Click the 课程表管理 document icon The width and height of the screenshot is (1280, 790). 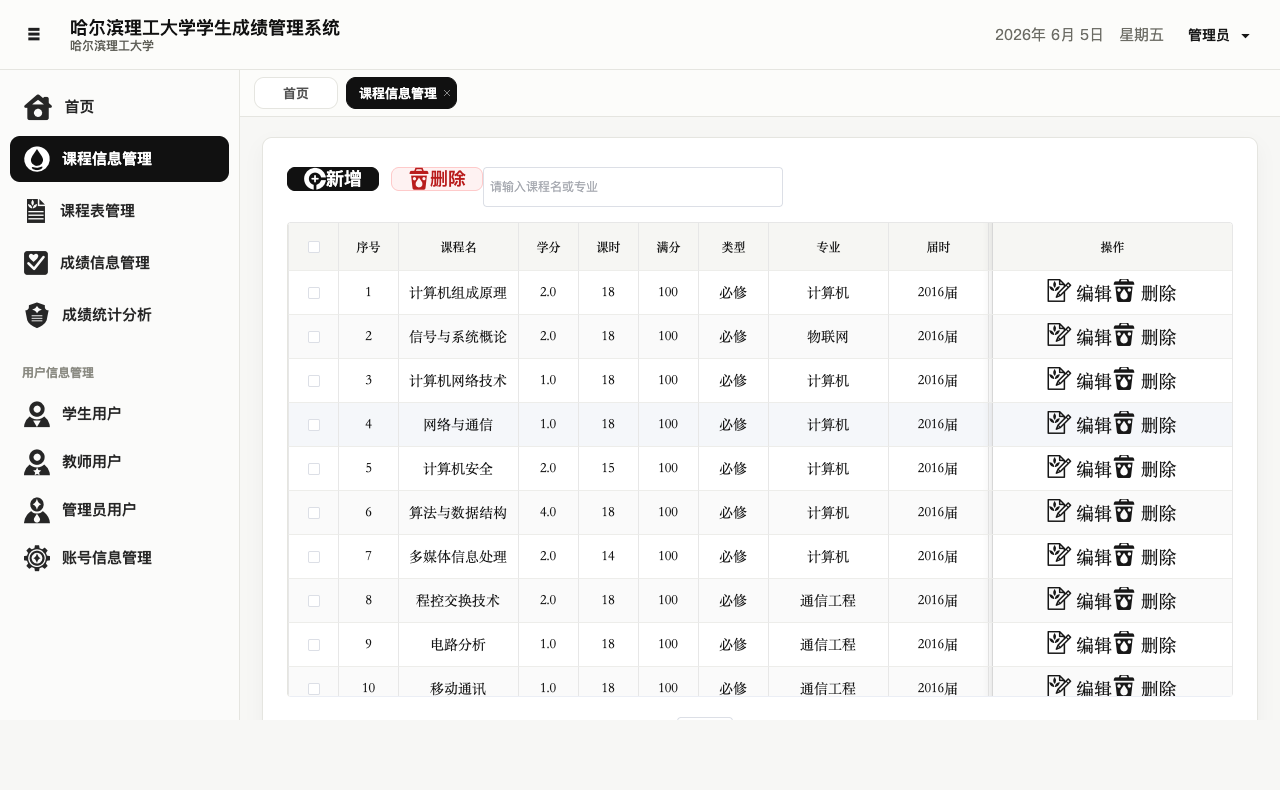coord(36,211)
